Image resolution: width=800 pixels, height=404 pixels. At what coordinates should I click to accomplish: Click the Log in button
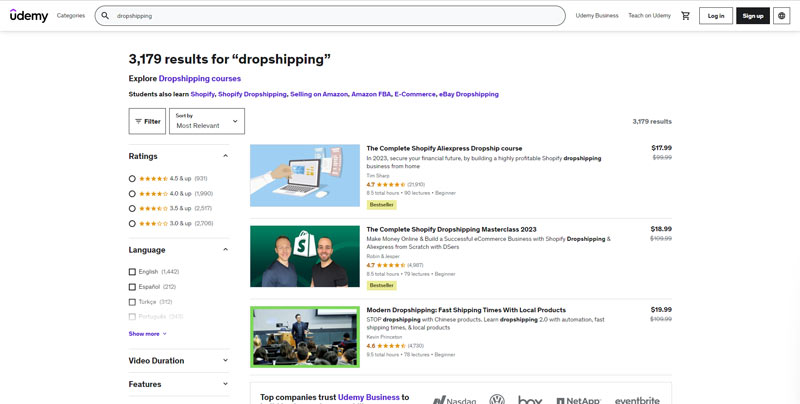pyautogui.click(x=715, y=16)
